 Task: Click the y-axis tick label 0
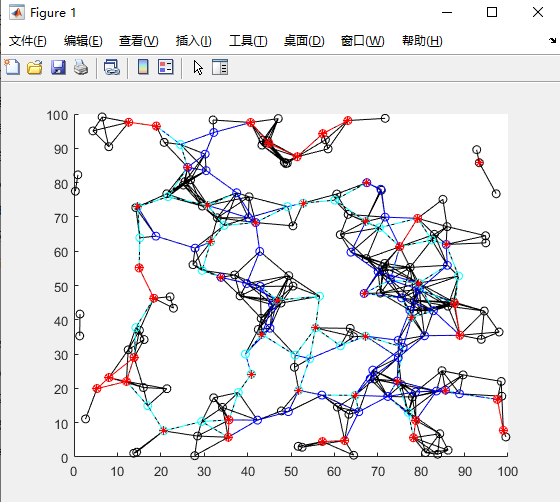tap(65, 458)
